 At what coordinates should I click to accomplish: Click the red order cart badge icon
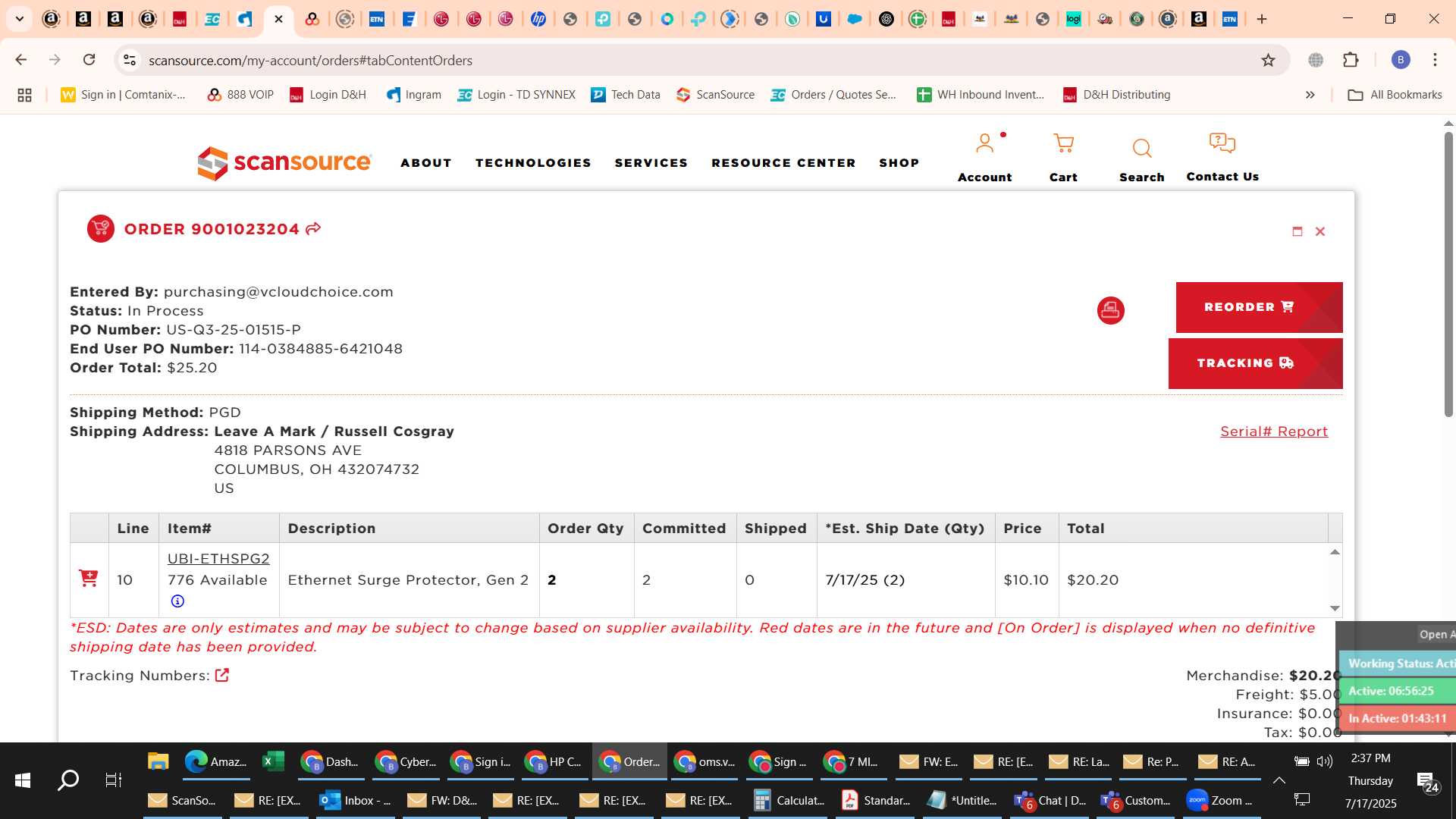click(101, 228)
